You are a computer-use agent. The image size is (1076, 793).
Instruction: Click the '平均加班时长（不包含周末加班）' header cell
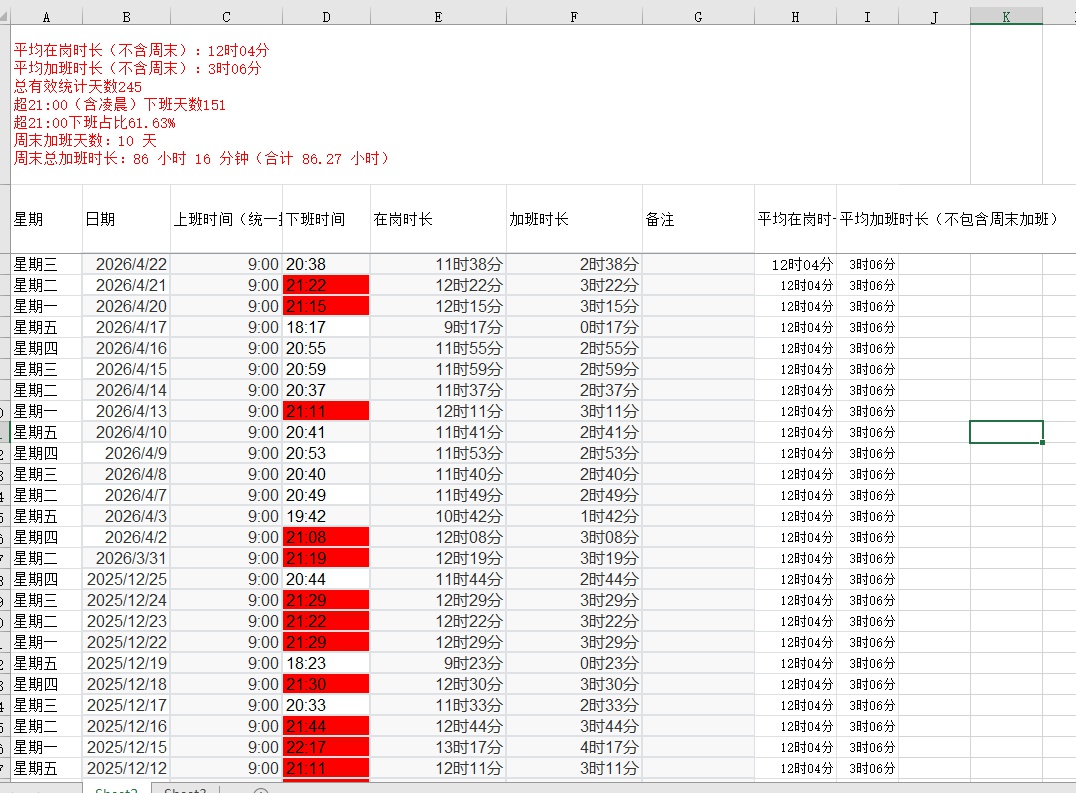coord(949,219)
